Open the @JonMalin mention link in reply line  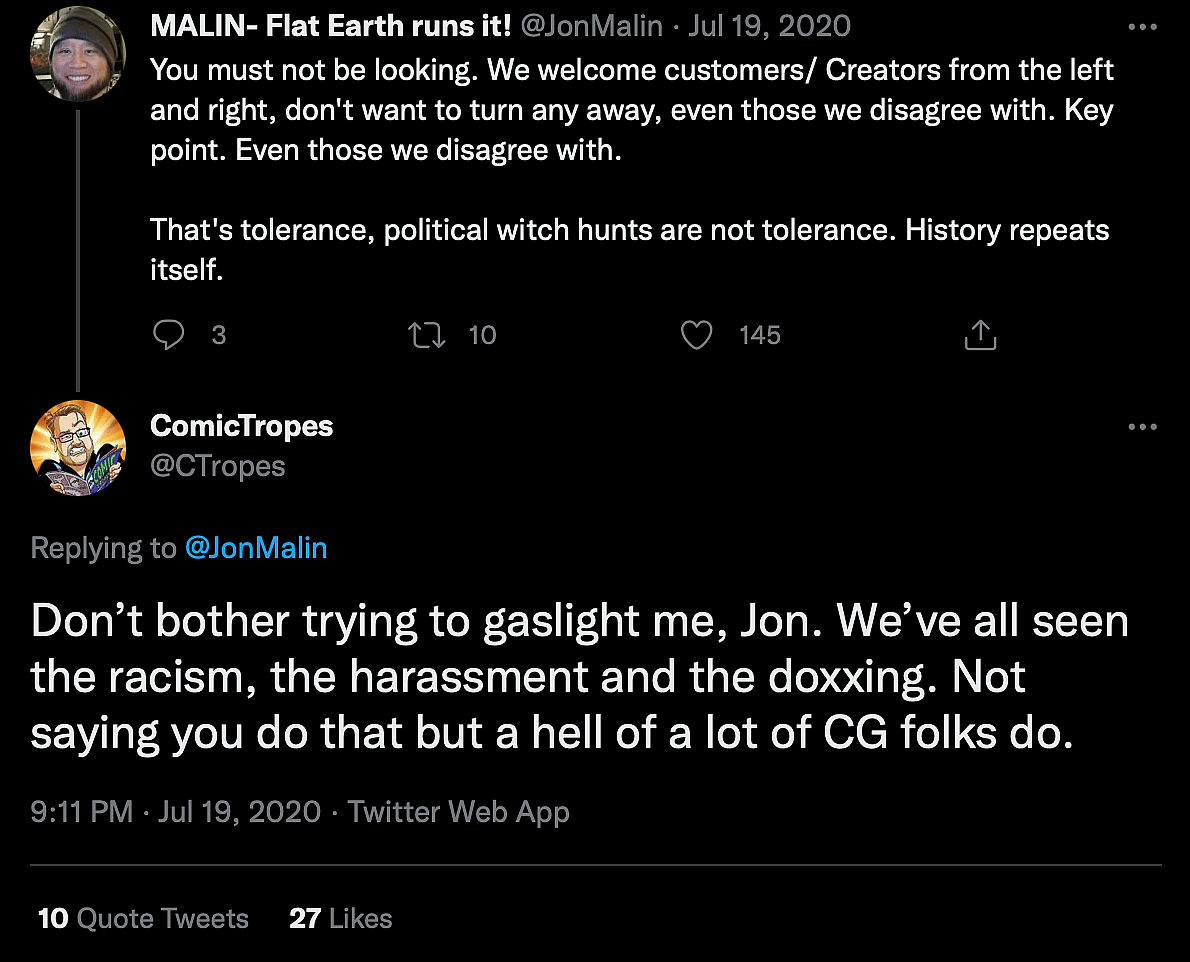click(x=256, y=547)
